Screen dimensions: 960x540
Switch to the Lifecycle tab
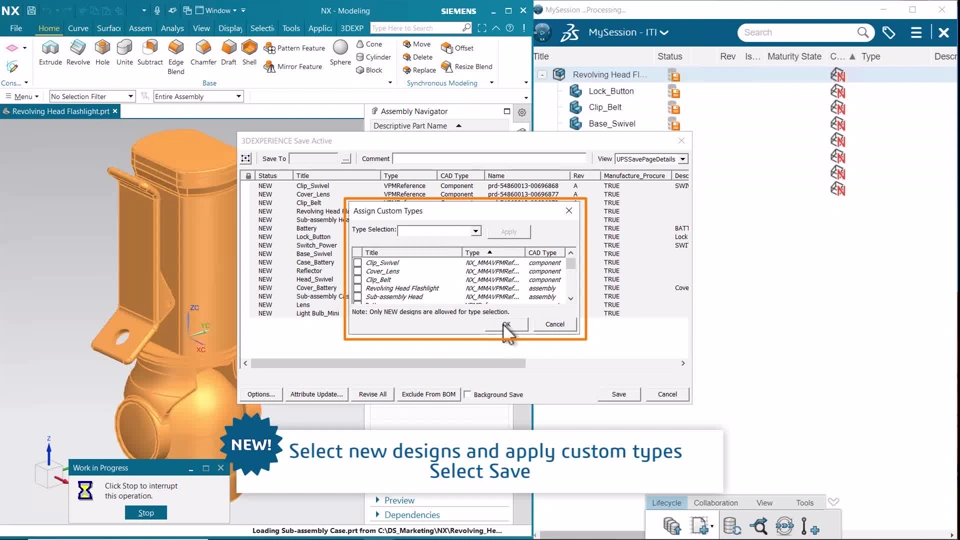pyautogui.click(x=666, y=503)
